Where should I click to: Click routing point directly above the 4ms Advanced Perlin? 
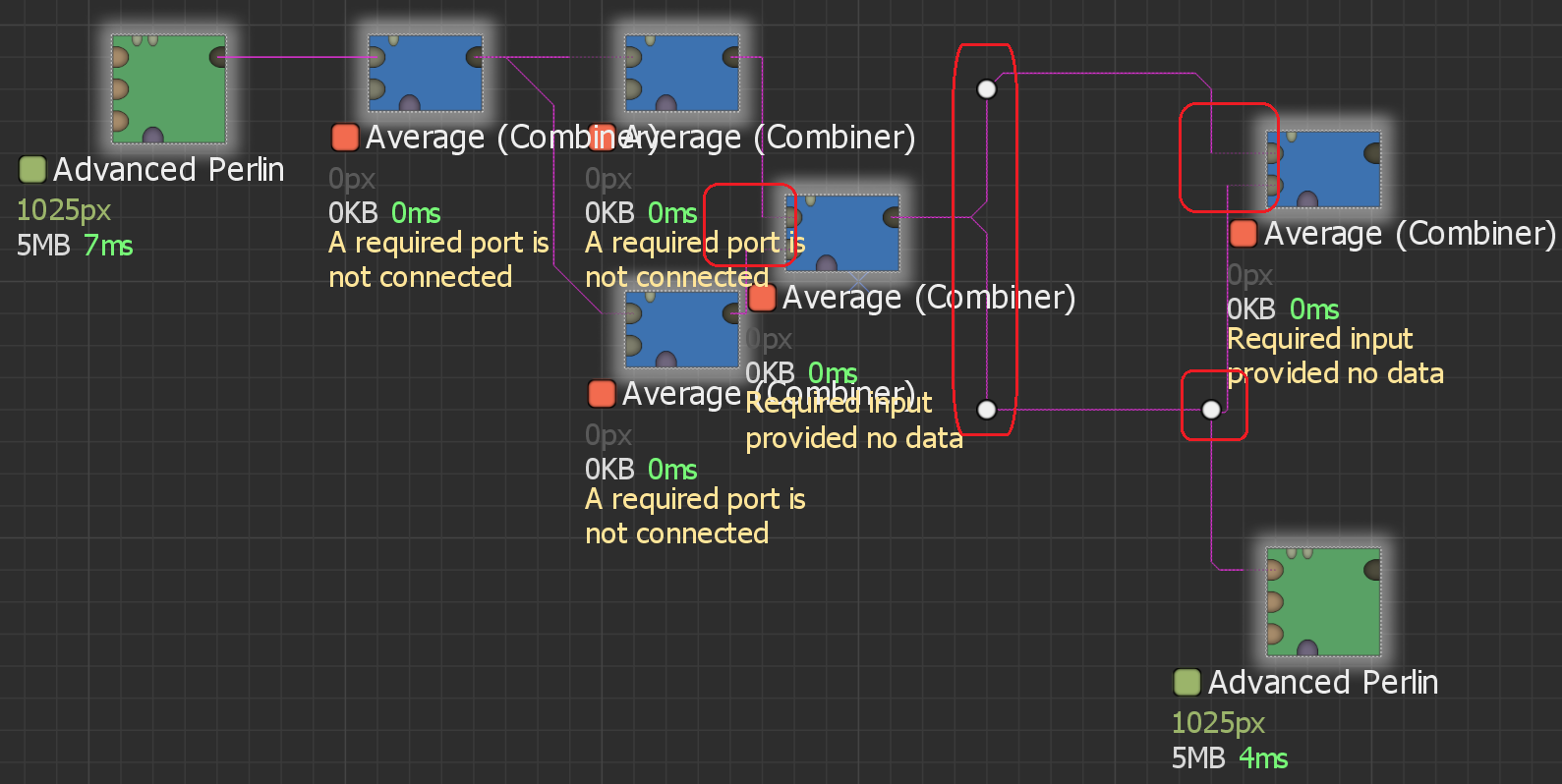[1211, 410]
